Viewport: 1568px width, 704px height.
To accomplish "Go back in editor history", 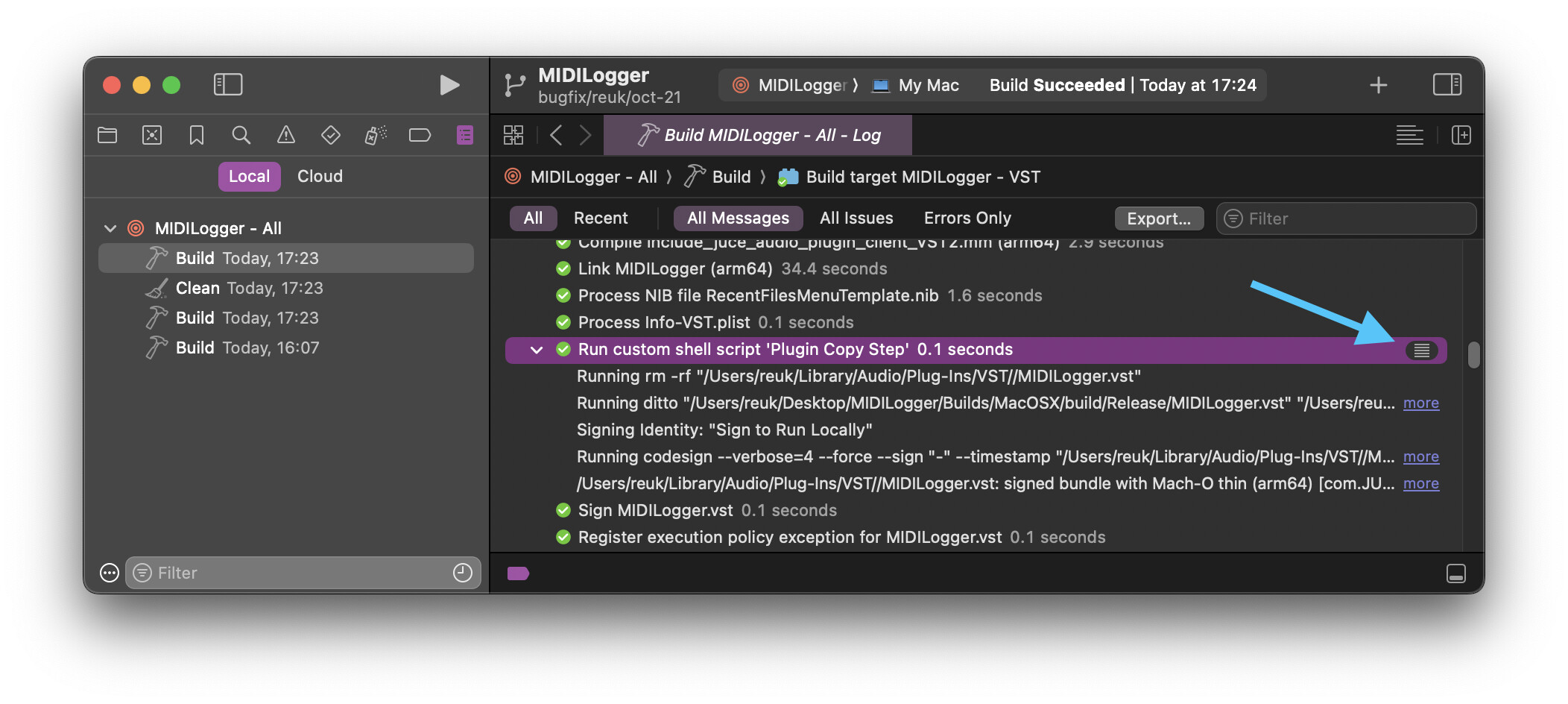I will click(556, 135).
